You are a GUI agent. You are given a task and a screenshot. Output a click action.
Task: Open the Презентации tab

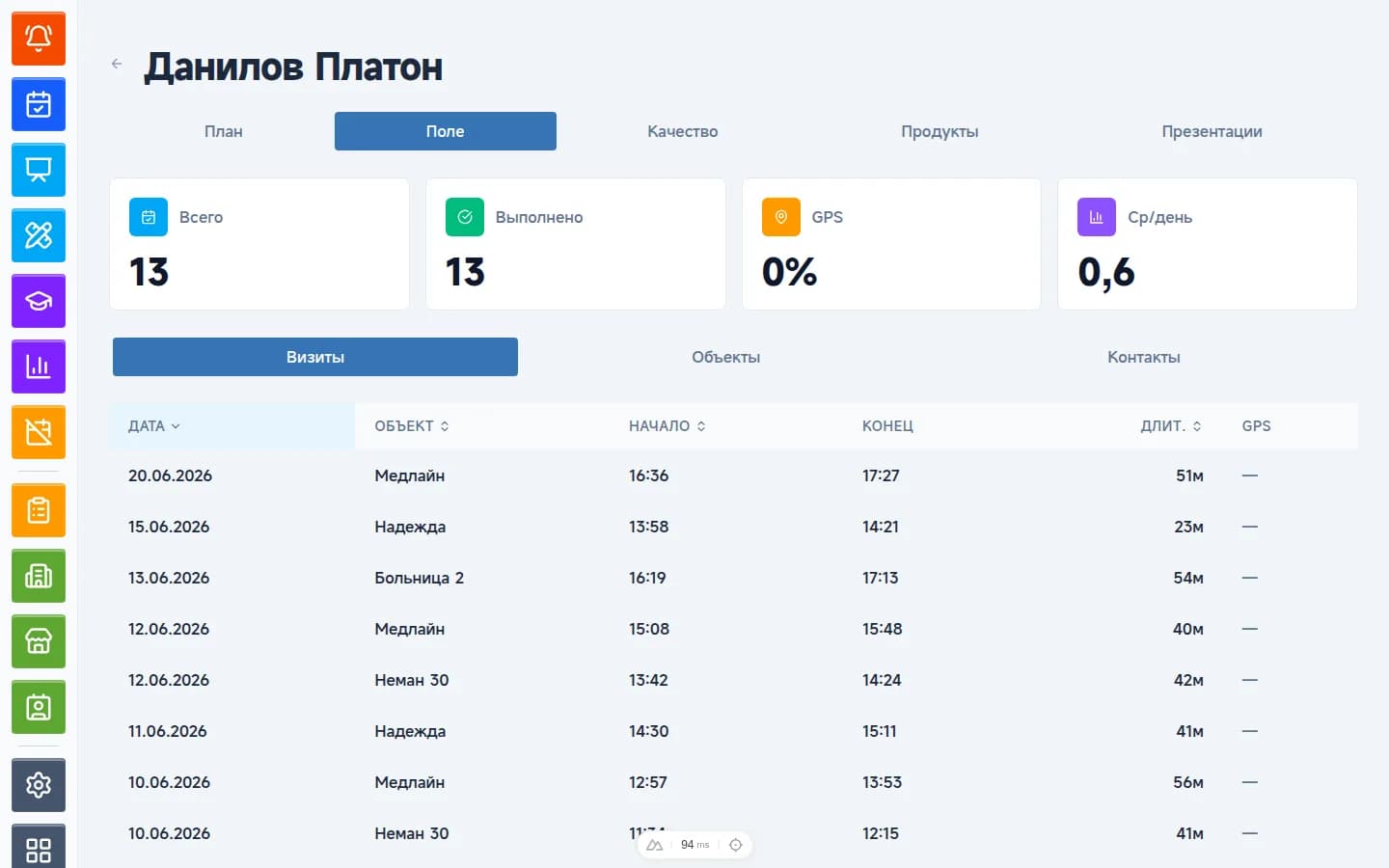pyautogui.click(x=1212, y=131)
